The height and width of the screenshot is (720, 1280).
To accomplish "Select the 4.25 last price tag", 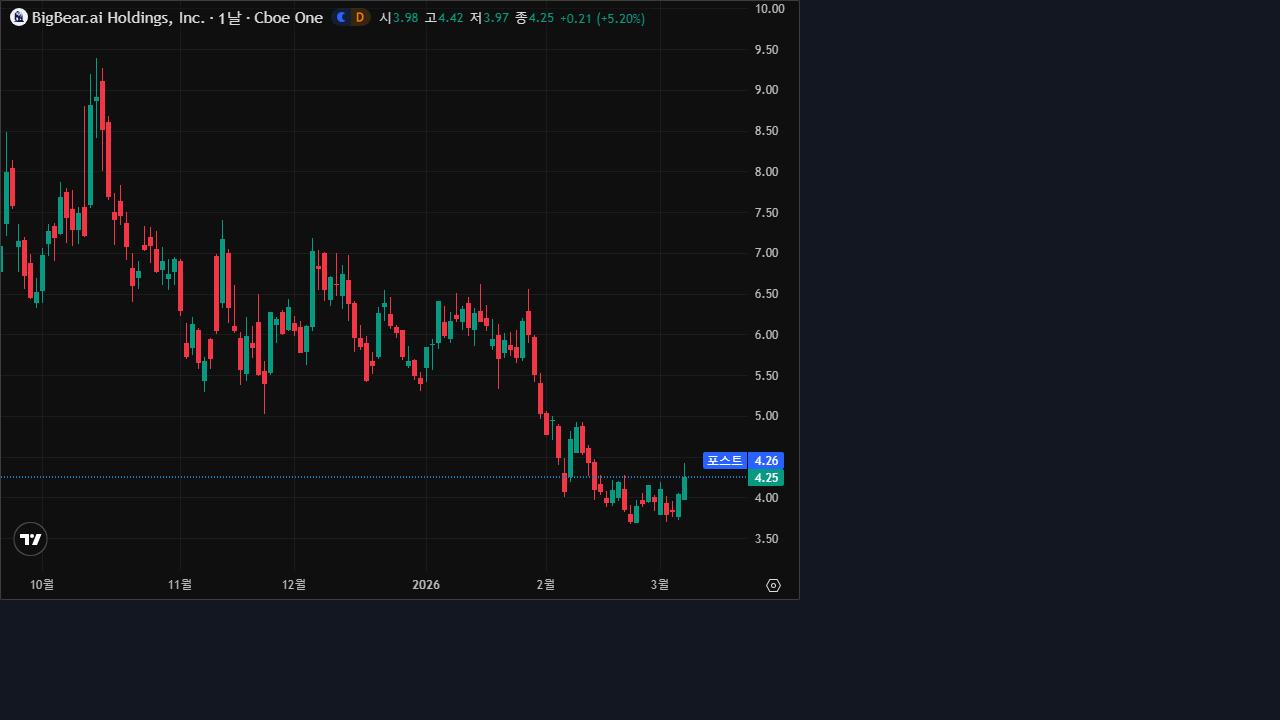I will click(766, 478).
